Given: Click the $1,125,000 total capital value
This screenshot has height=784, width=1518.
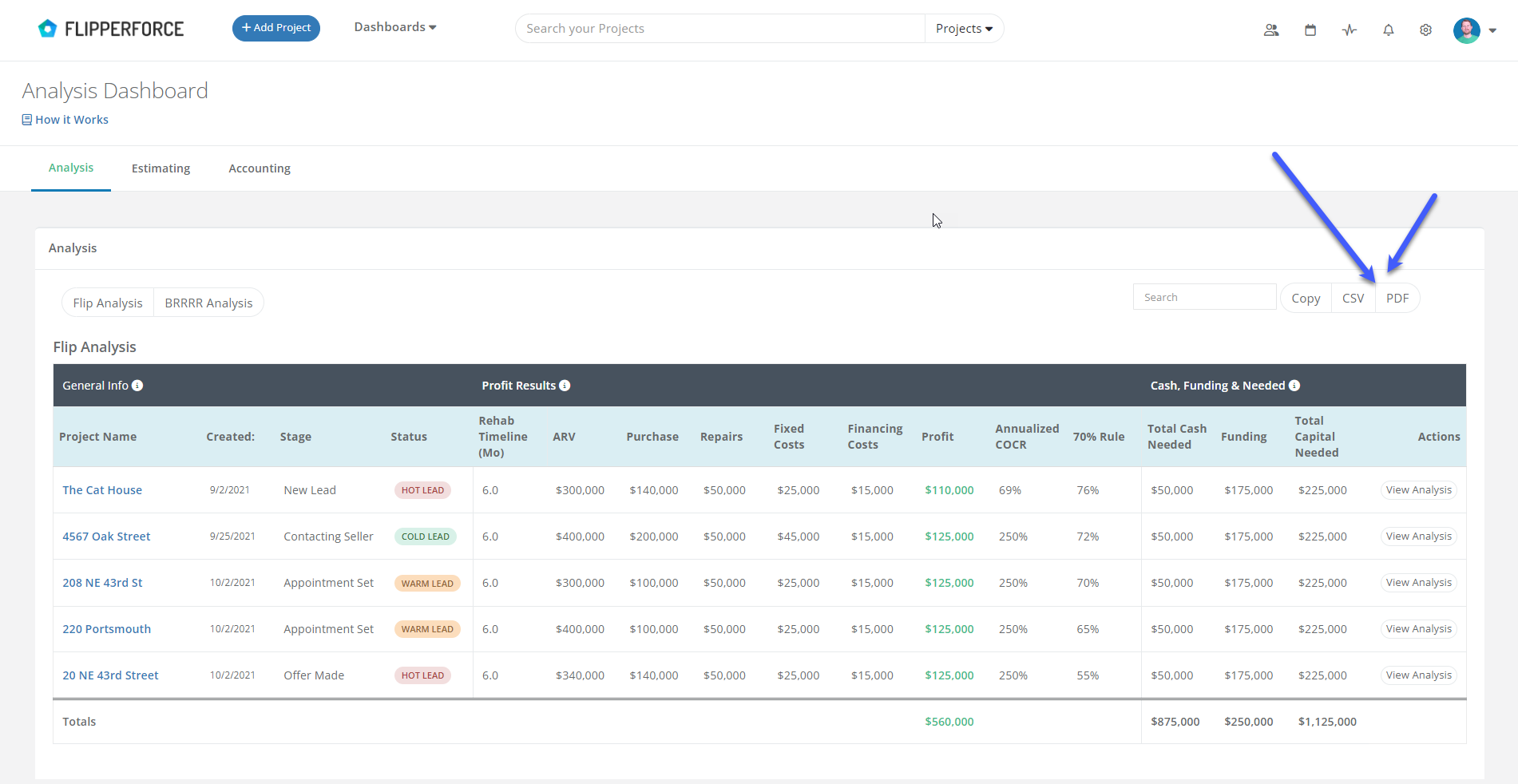Looking at the screenshot, I should (x=1327, y=722).
